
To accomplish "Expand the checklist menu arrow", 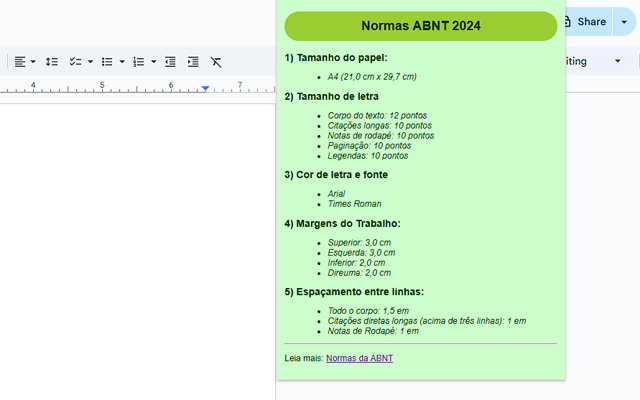I will [90, 62].
